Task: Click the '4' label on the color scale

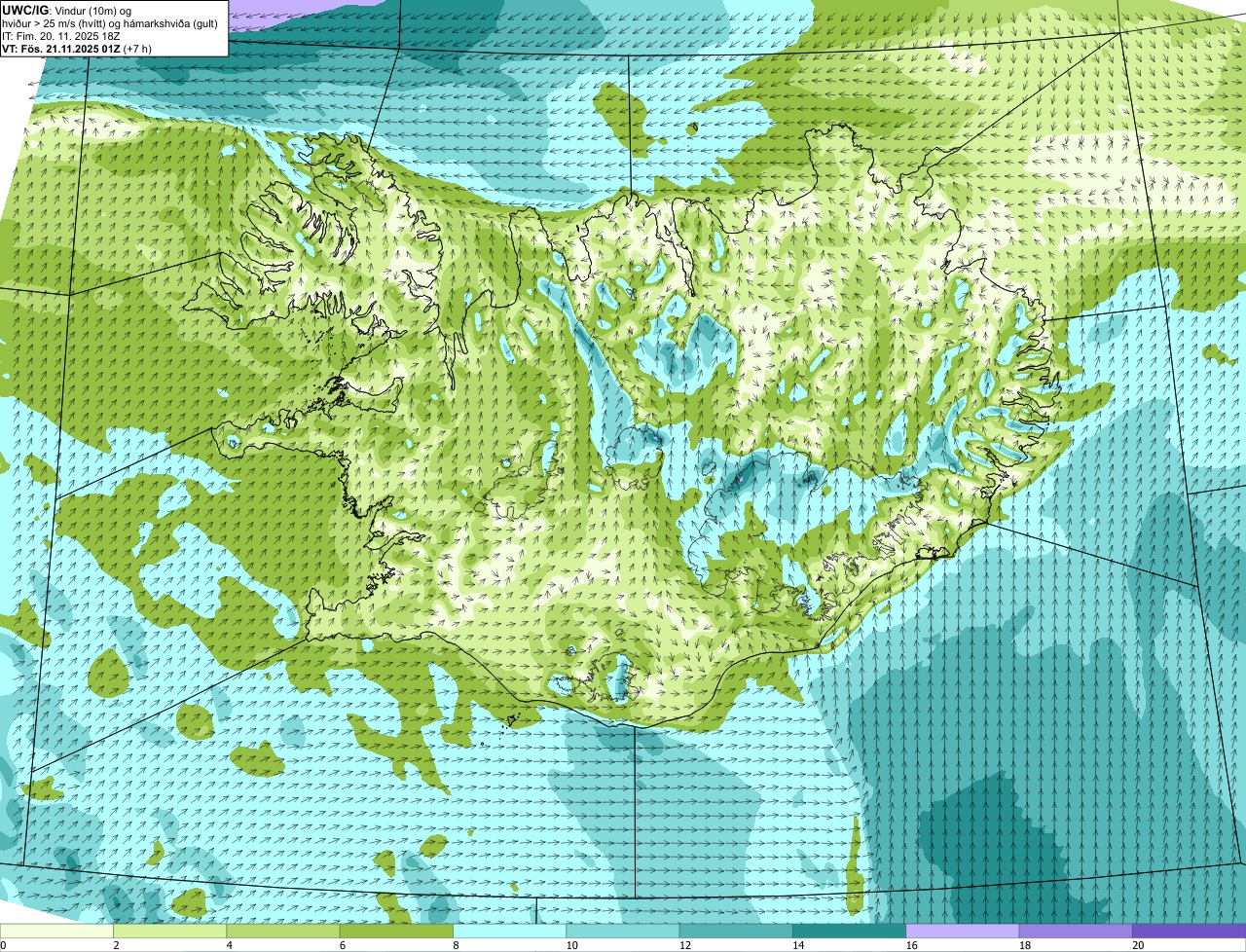Action: tap(229, 945)
